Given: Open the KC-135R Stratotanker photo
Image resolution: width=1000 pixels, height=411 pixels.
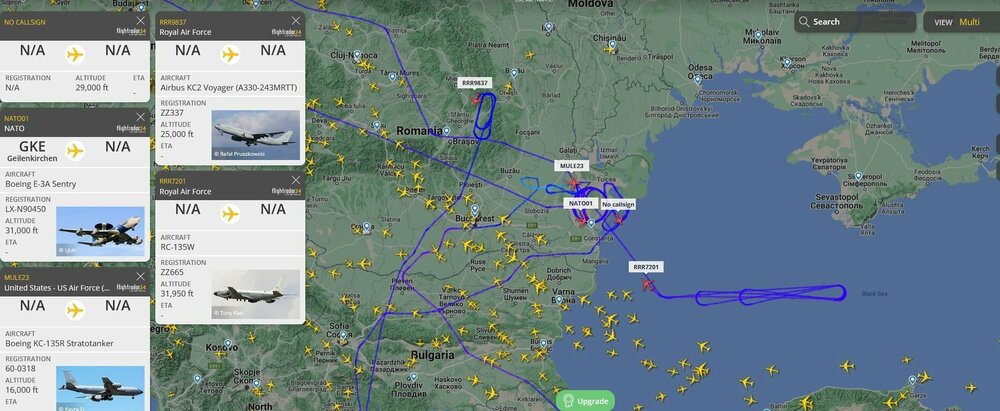Looking at the screenshot, I should click(101, 388).
